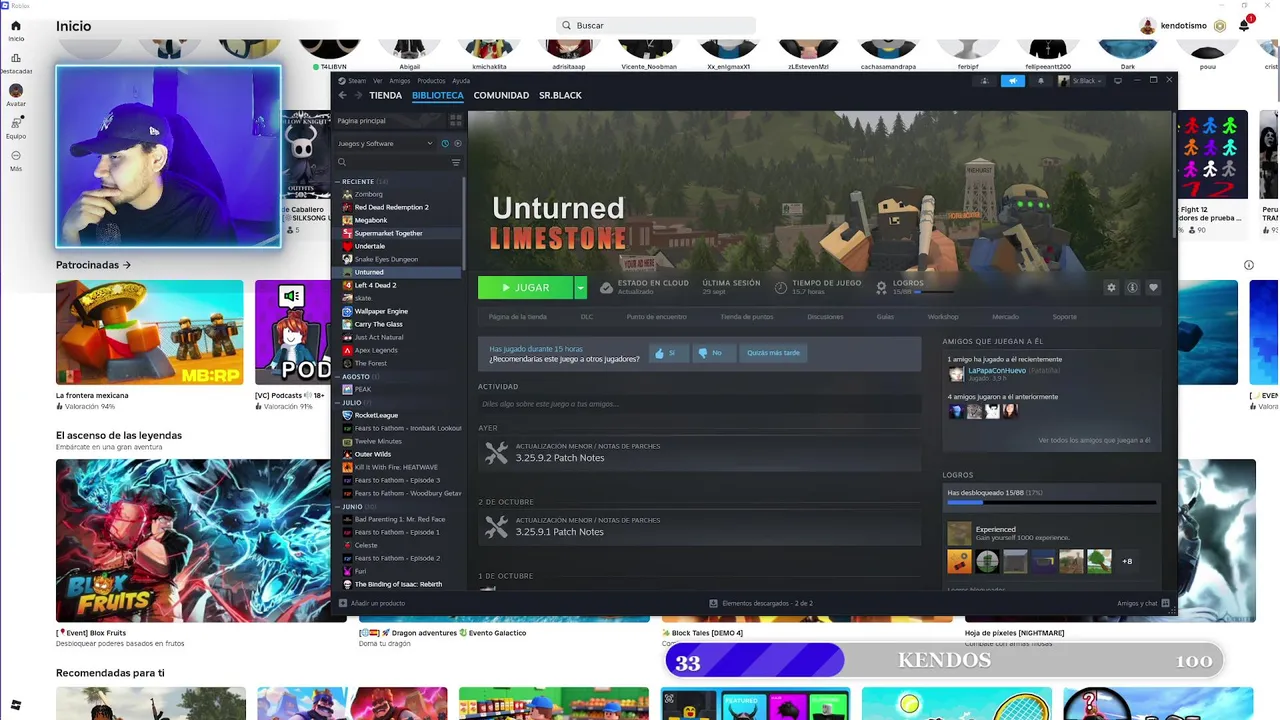1280x720 pixels.
Task: Go forward with Steam's right arrow
Action: tap(357, 95)
